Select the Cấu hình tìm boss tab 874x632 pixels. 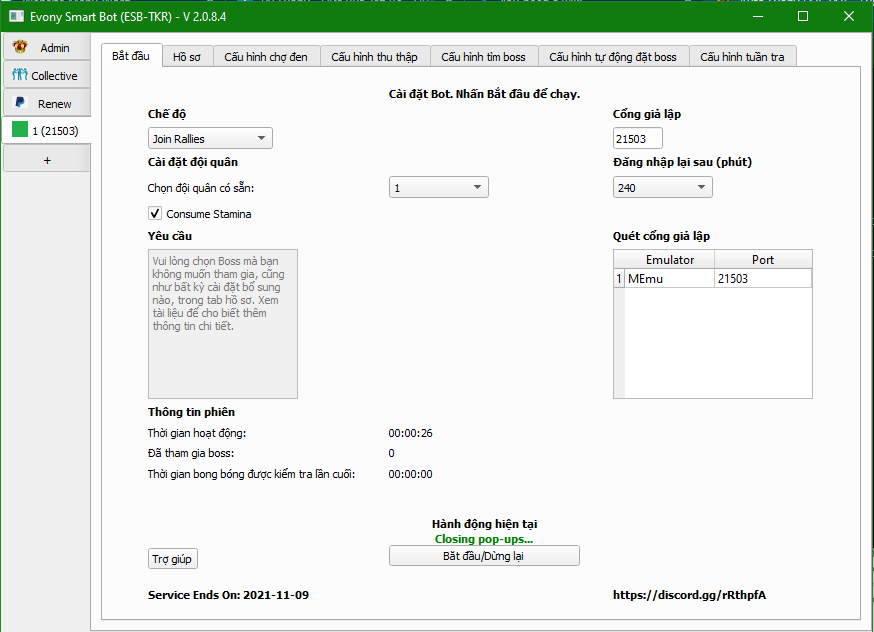click(483, 57)
